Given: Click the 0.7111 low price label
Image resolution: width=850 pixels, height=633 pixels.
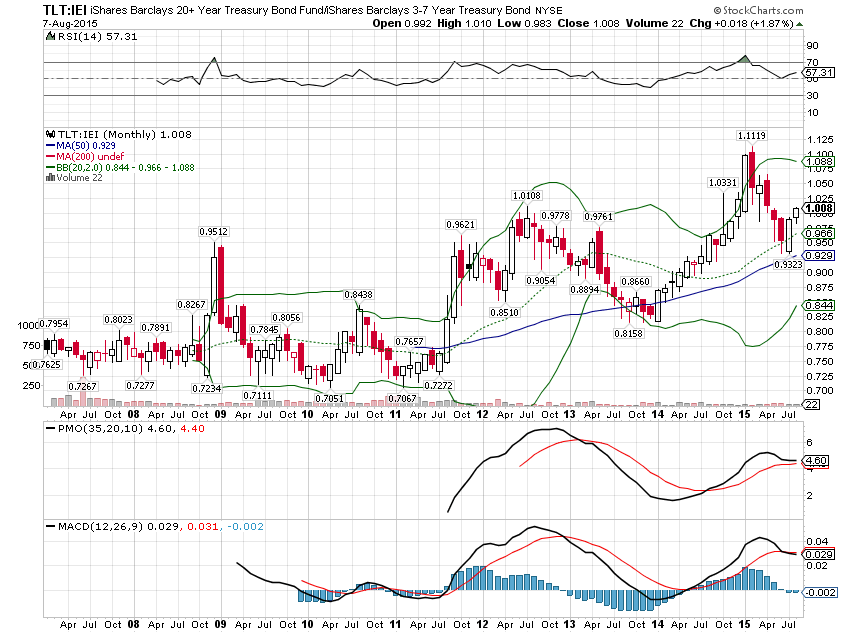Looking at the screenshot, I should [x=257, y=396].
